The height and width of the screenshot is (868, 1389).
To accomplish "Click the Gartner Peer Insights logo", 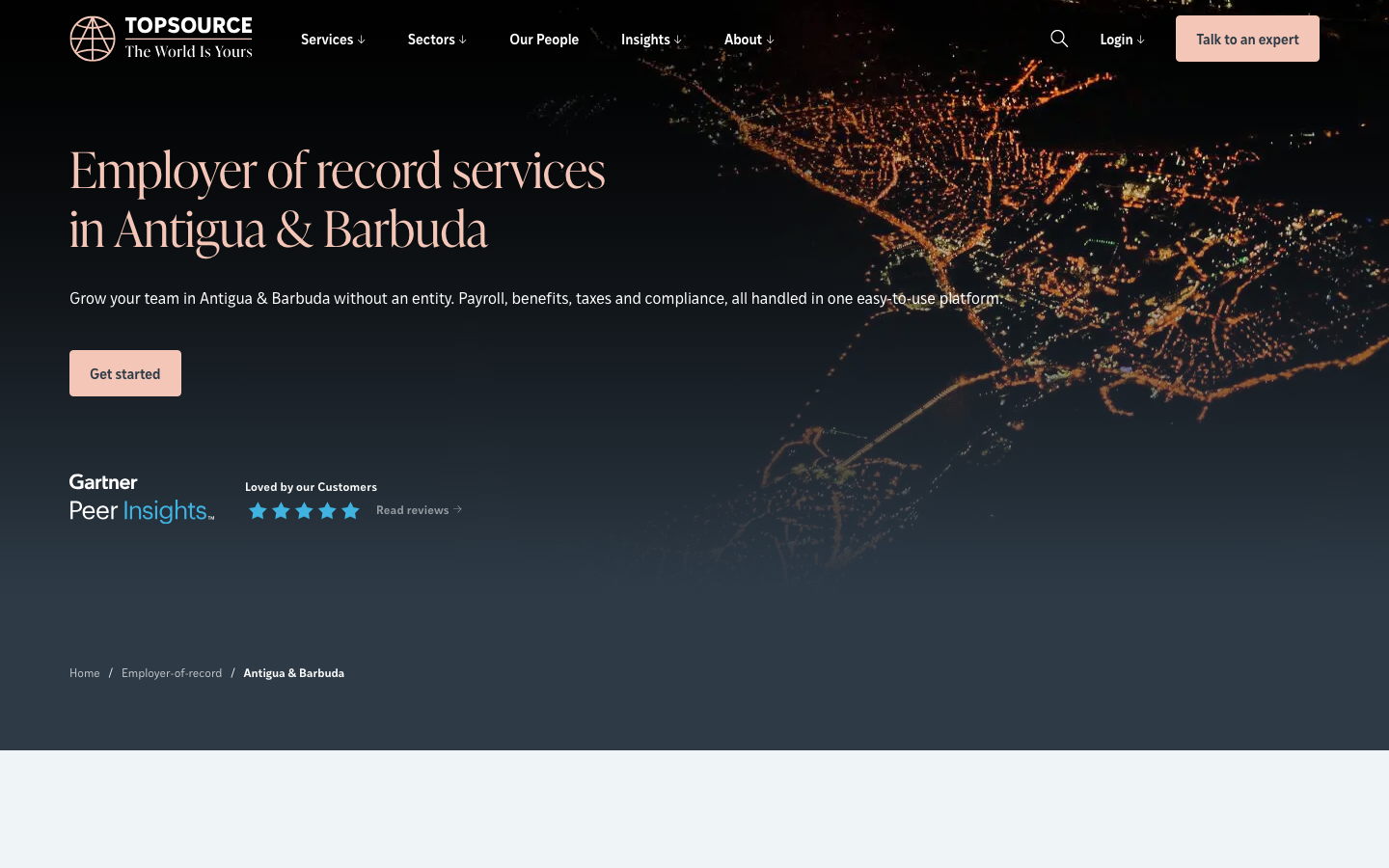I will pyautogui.click(x=142, y=499).
